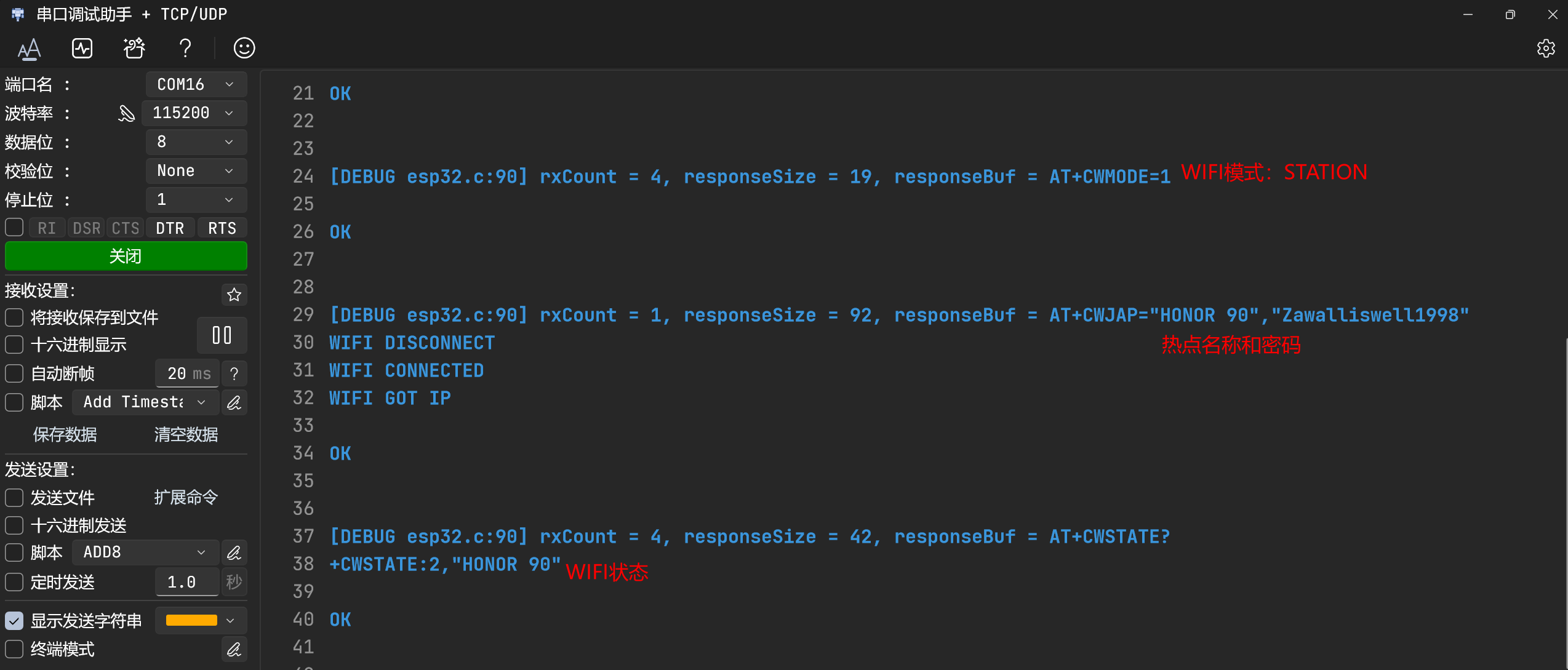Image resolution: width=1568 pixels, height=670 pixels.
Task: Click the star icon beside receive settings
Action: (234, 295)
